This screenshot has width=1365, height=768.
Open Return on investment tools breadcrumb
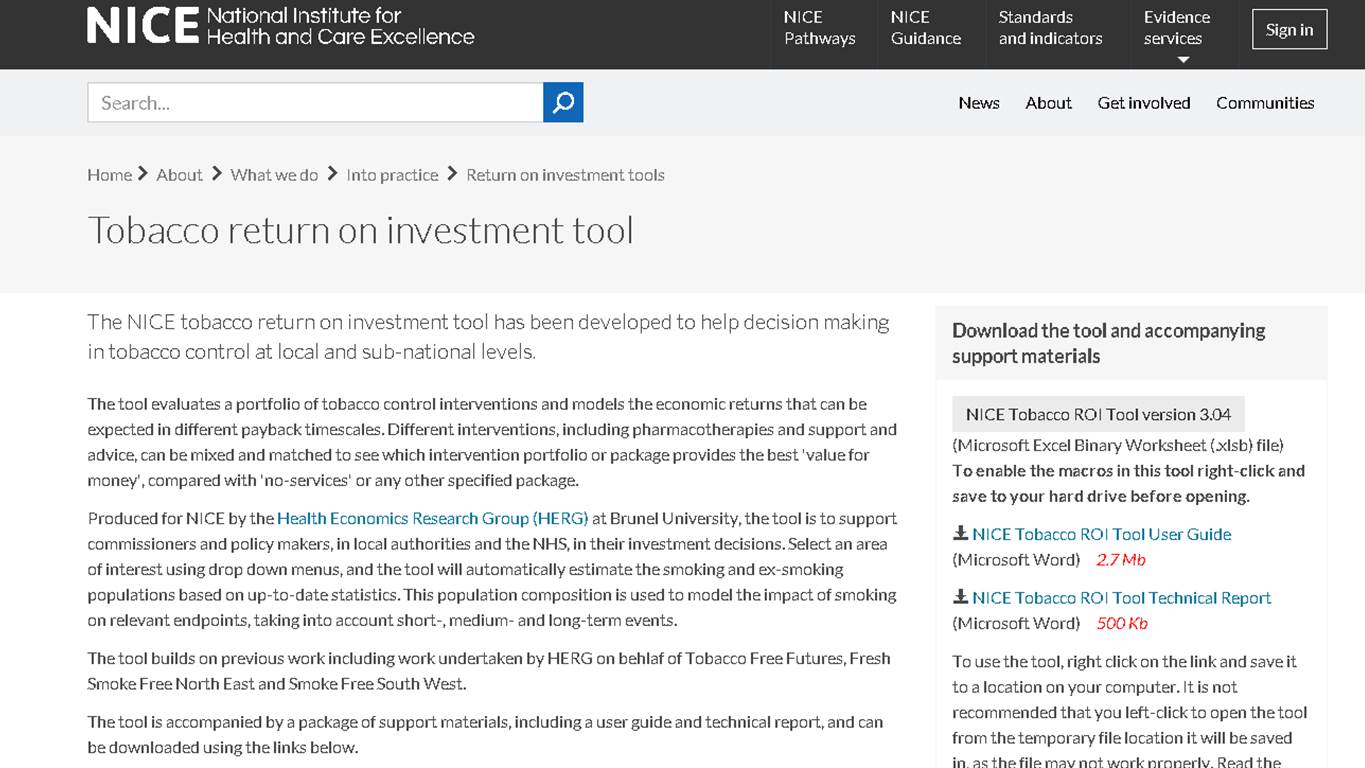coord(565,174)
